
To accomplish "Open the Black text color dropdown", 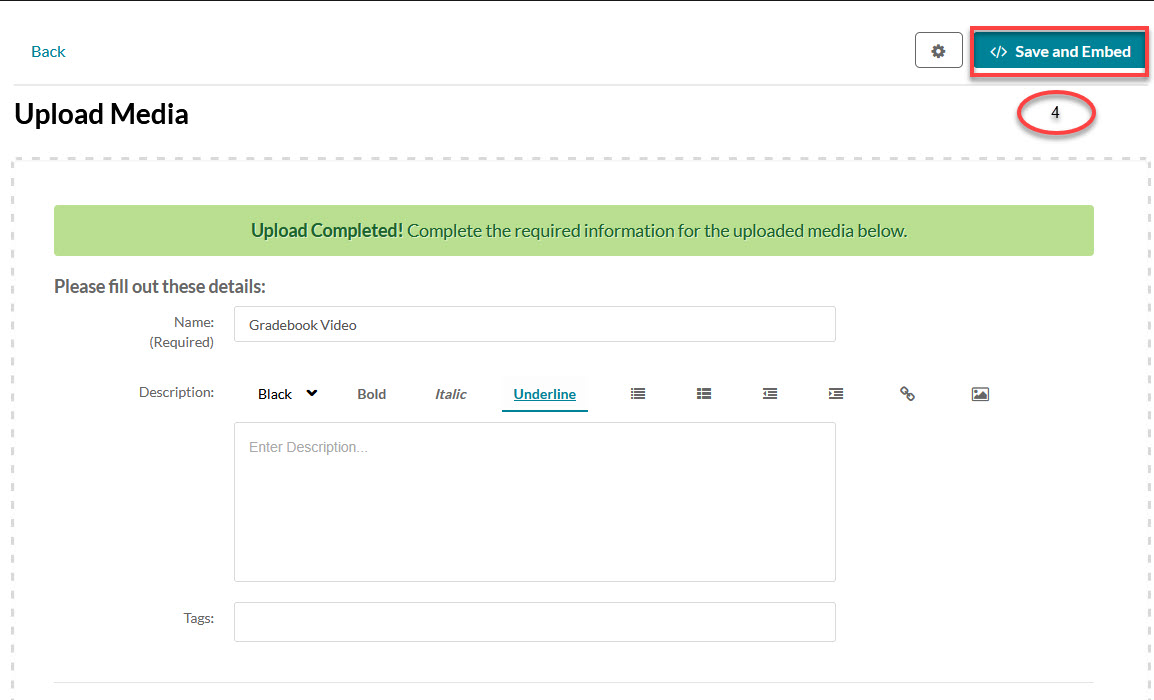I will point(287,394).
